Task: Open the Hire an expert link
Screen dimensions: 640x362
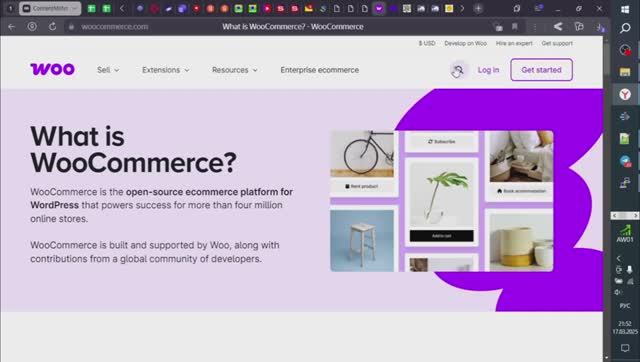Action: (x=514, y=43)
